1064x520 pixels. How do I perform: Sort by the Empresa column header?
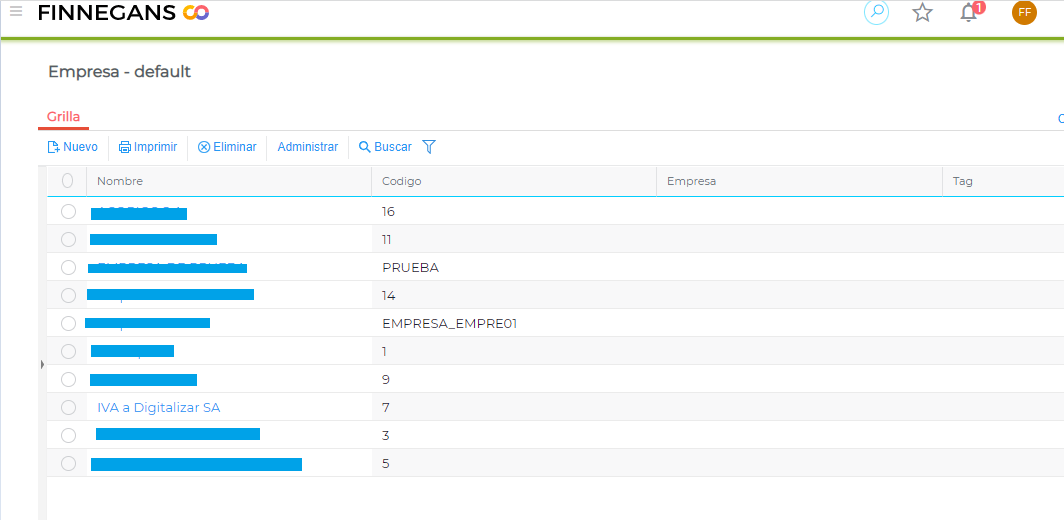(x=799, y=181)
